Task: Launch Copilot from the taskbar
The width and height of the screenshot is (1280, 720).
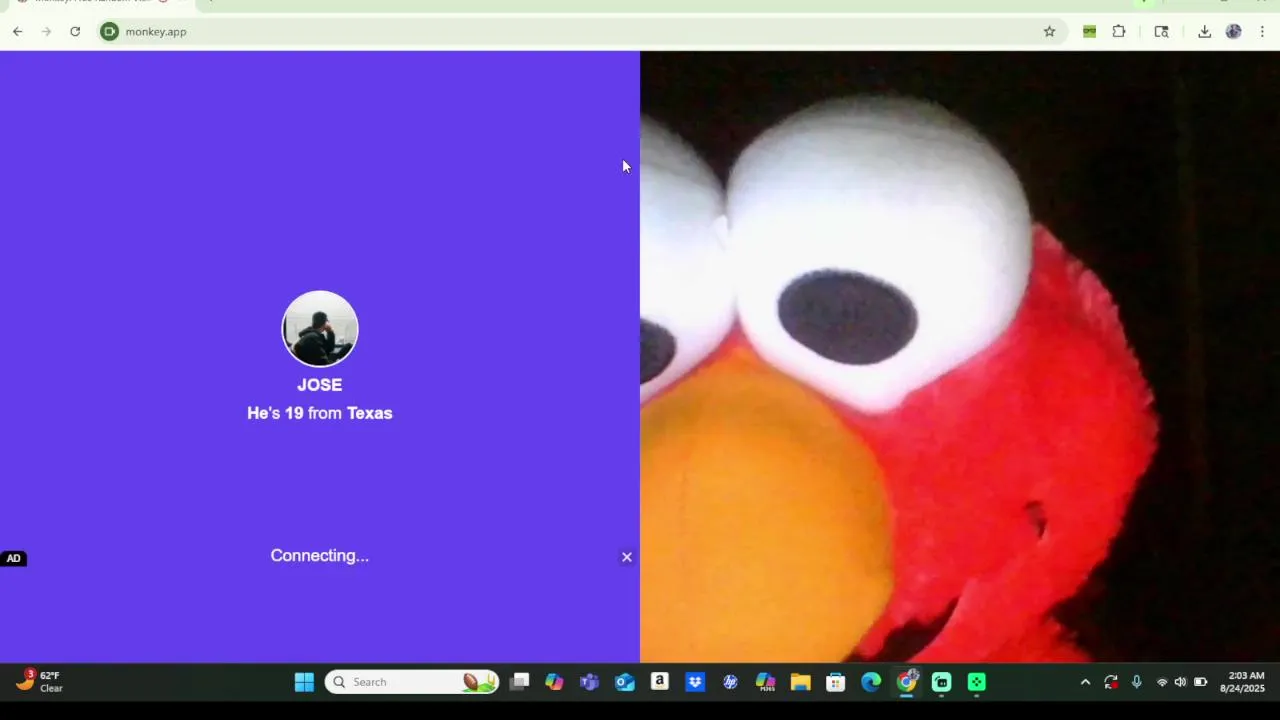Action: pos(554,682)
